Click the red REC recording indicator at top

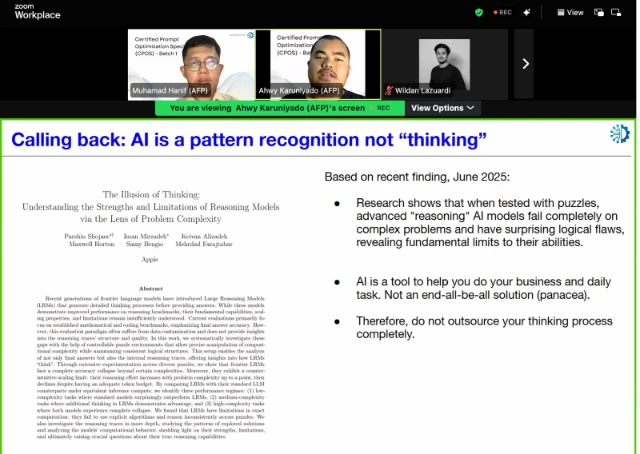[x=502, y=13]
